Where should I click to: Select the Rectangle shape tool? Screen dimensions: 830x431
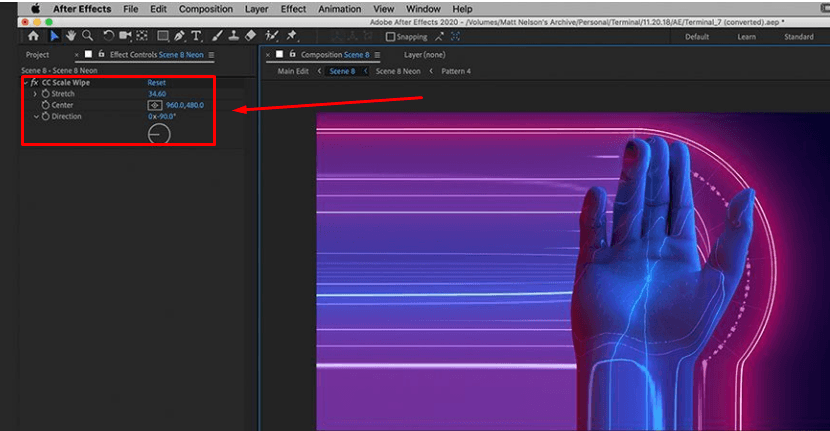pyautogui.click(x=163, y=36)
